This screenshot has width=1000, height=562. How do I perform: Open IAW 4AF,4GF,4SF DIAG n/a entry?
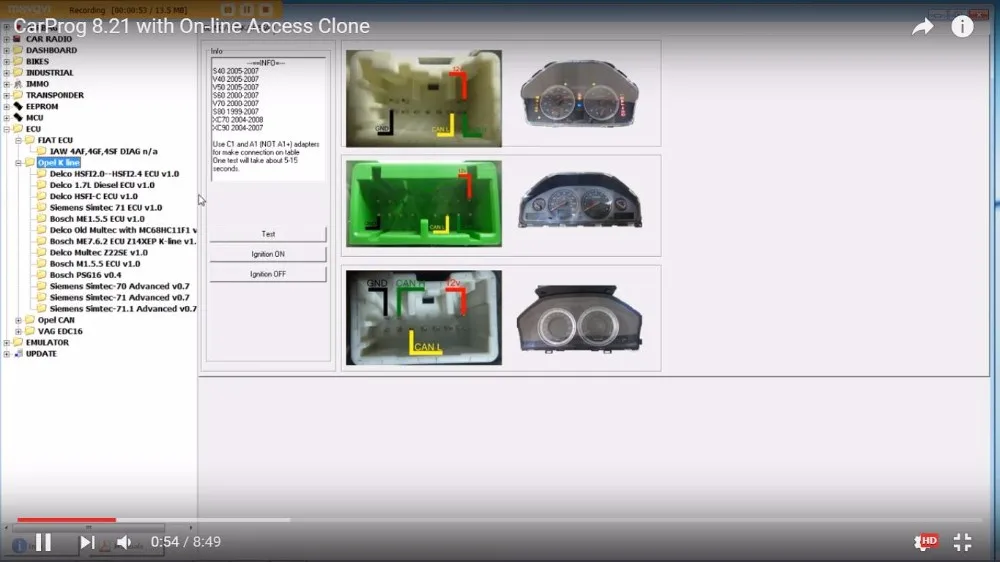pyautogui.click(x=103, y=151)
